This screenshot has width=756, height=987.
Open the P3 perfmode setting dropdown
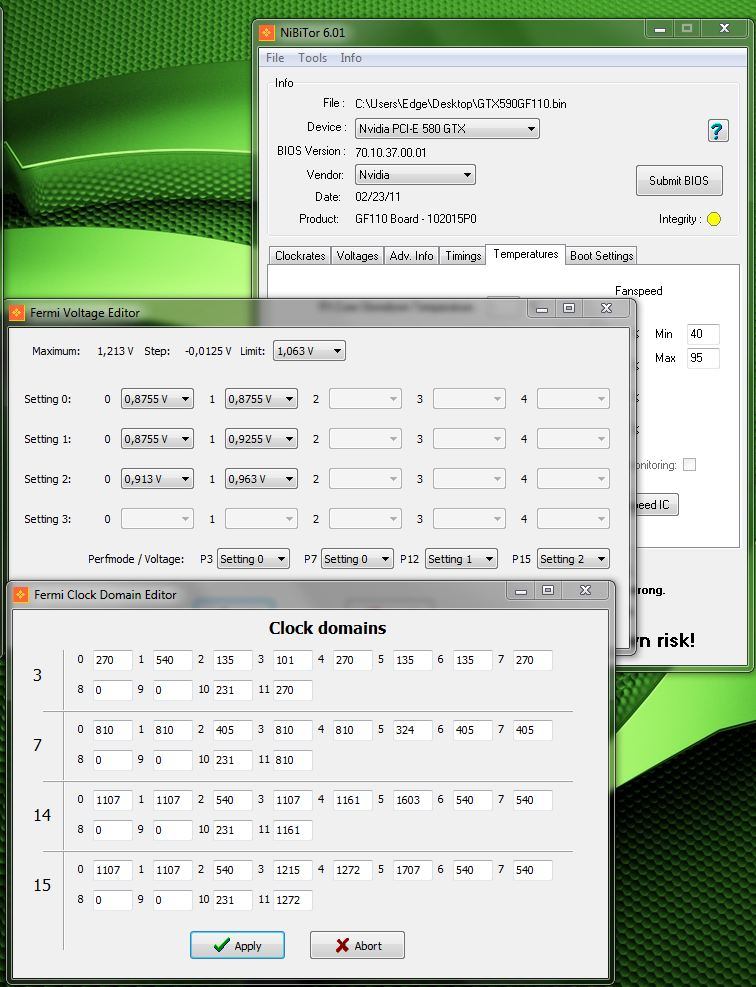pos(253,559)
